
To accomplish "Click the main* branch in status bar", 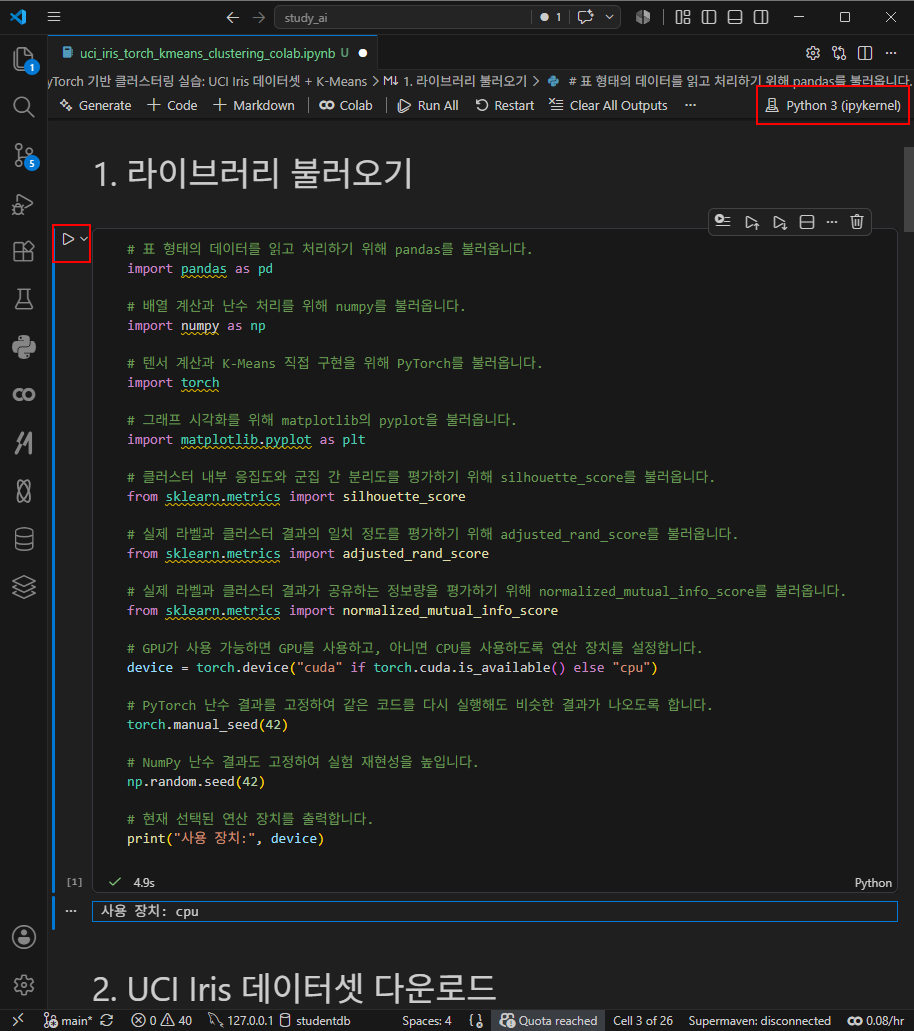I will pyautogui.click(x=68, y=1020).
